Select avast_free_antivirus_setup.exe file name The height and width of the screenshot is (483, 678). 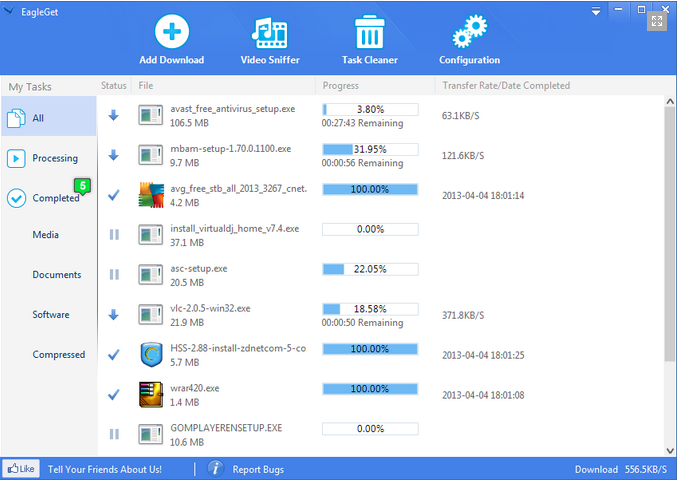(x=233, y=109)
